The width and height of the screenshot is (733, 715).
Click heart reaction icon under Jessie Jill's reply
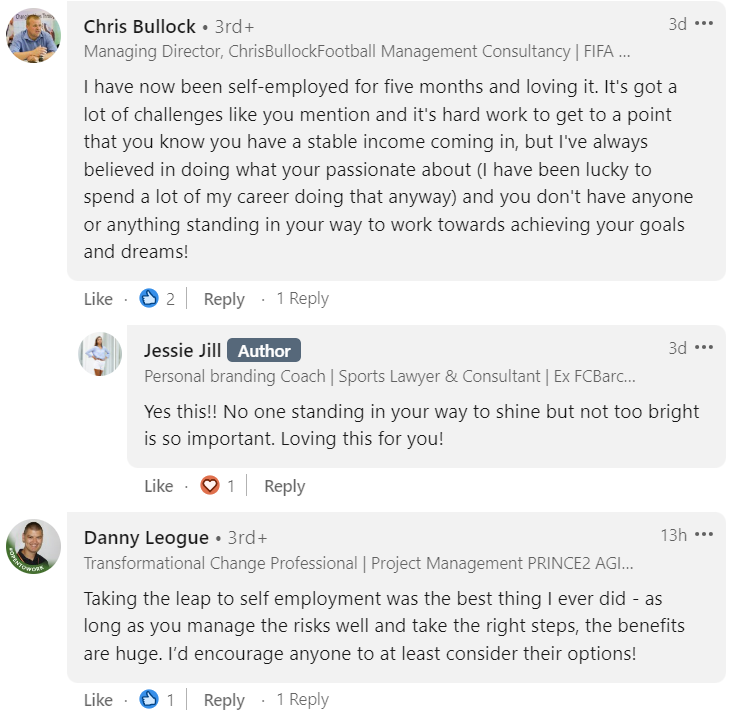[x=209, y=486]
